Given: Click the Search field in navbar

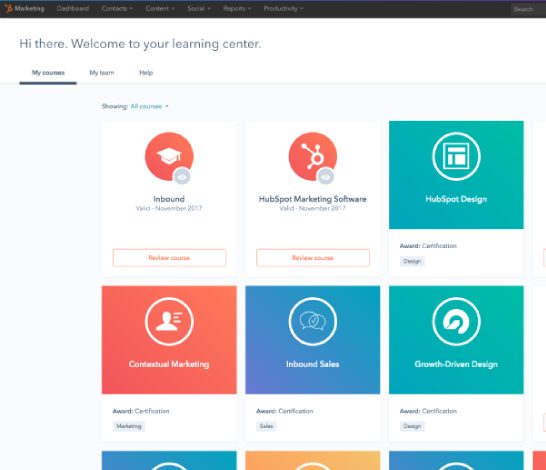Looking at the screenshot, I should [529, 9].
